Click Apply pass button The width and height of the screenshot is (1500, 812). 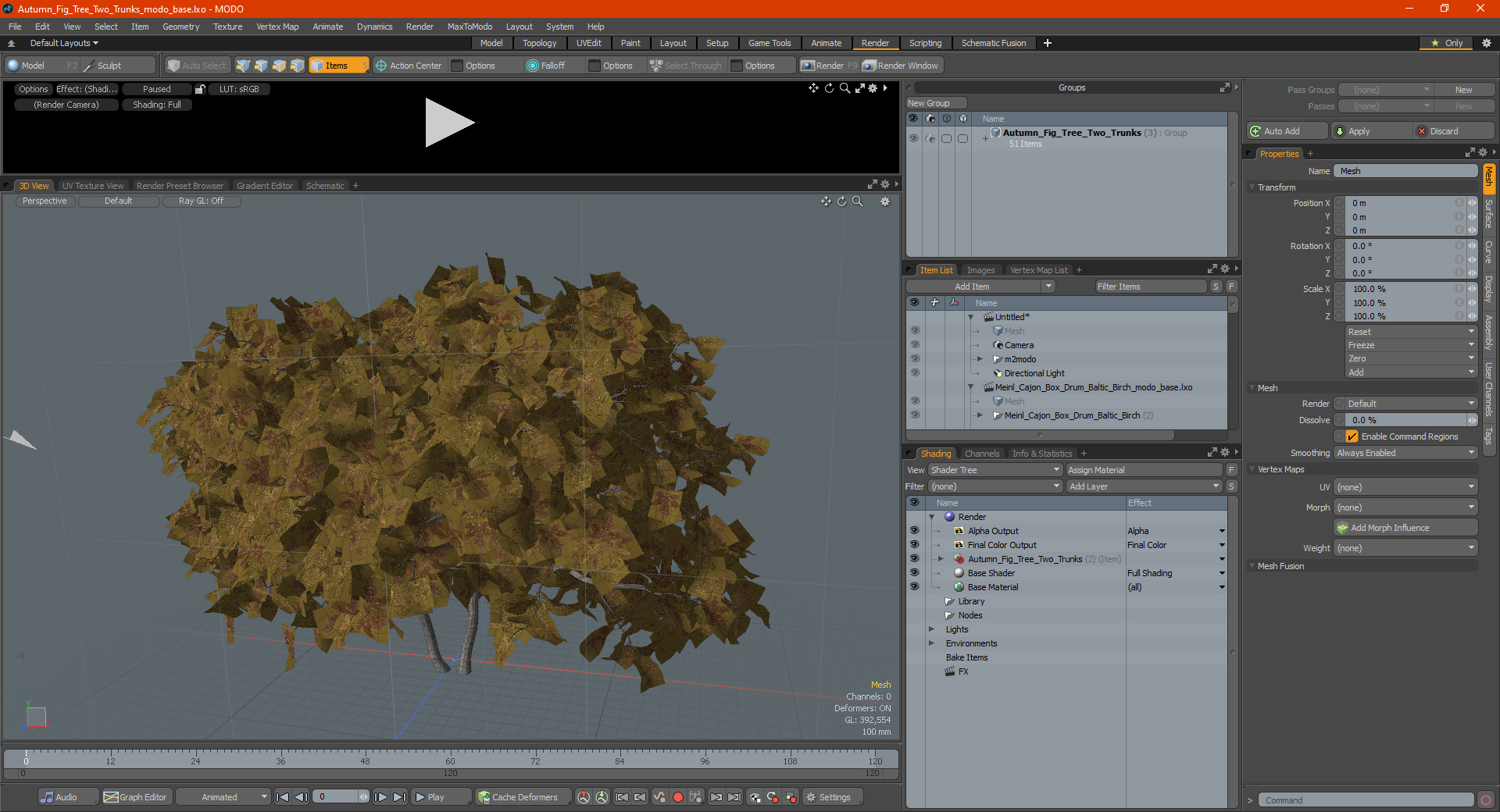[1372, 131]
